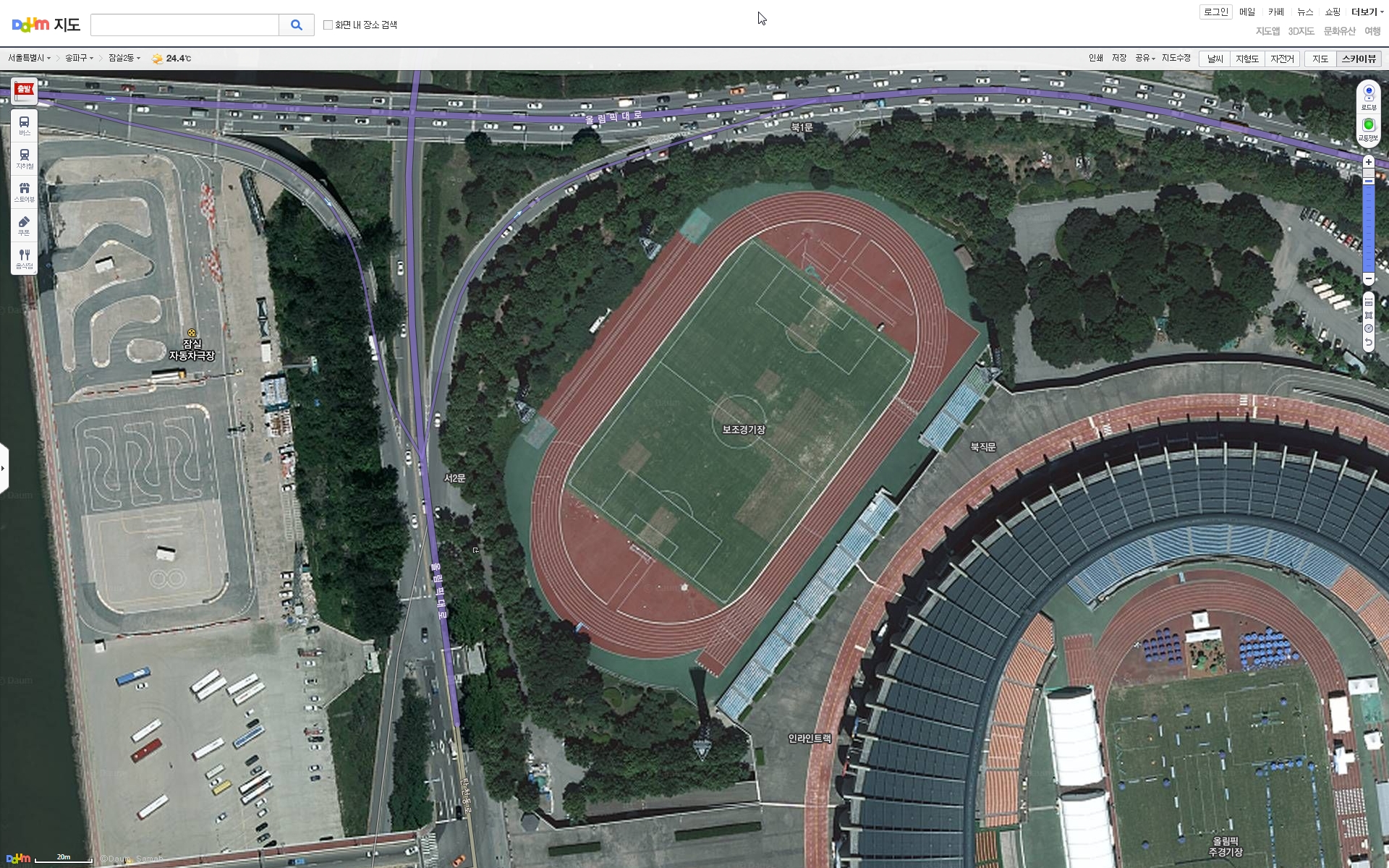1389x868 pixels.
Task: Toggle 날씨 weather overlay
Action: click(x=1215, y=59)
